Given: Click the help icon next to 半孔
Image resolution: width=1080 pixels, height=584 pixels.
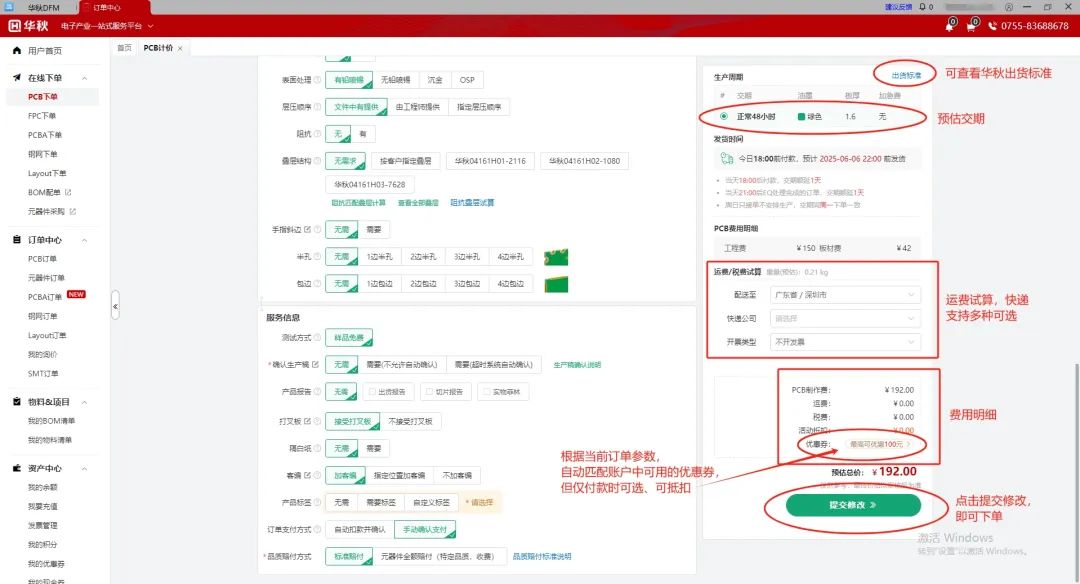Looking at the screenshot, I should [318, 257].
